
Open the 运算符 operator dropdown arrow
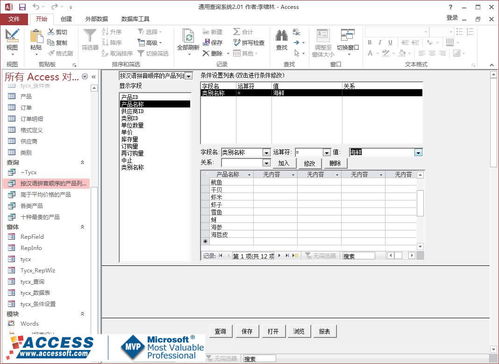[x=327, y=153]
